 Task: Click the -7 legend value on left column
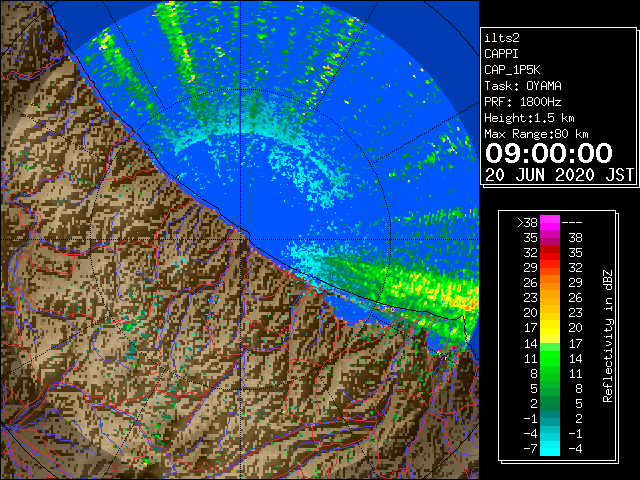tap(531, 448)
